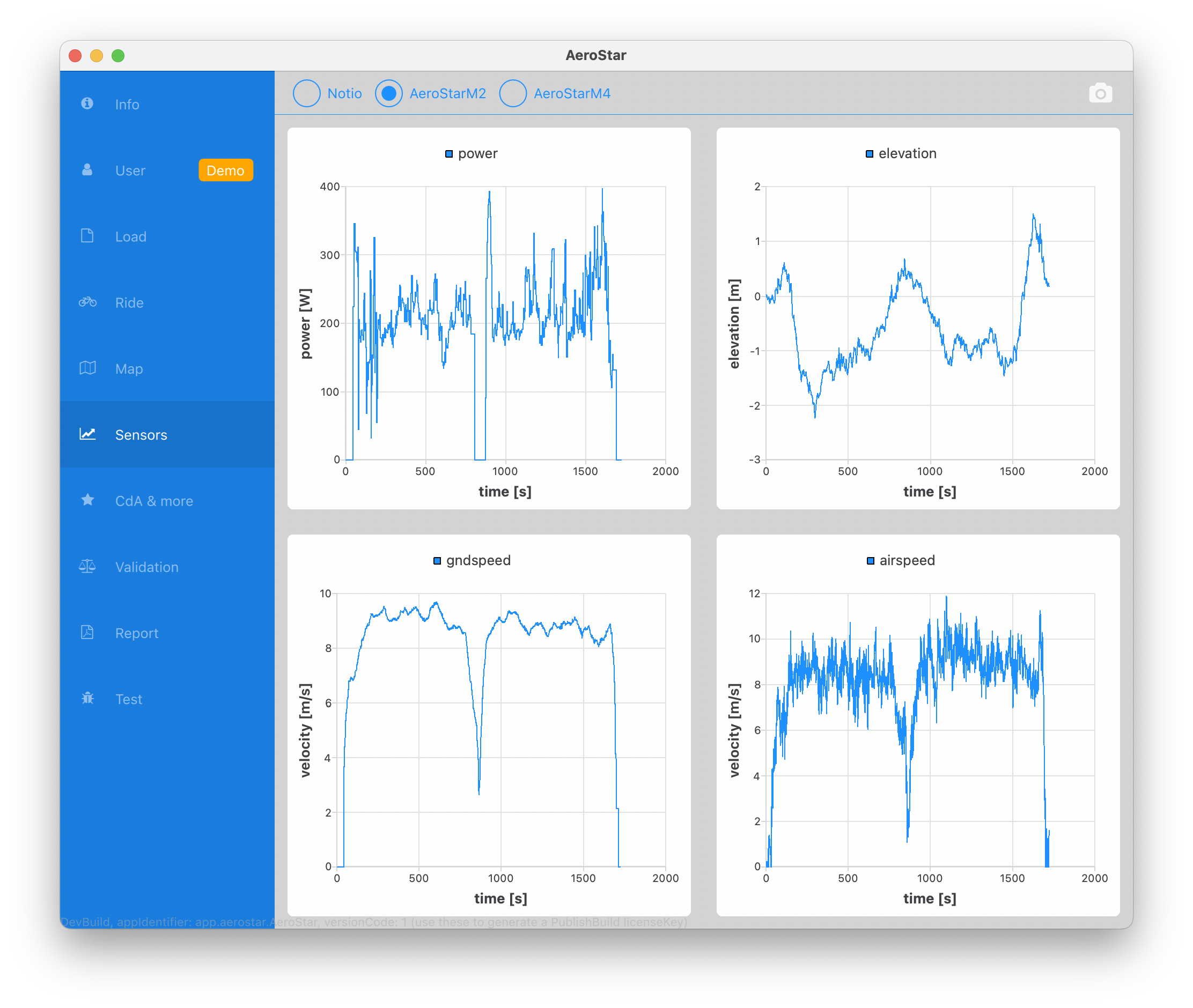Click the Ride bicycle icon
Viewport: 1193px width, 1008px height.
(x=87, y=302)
